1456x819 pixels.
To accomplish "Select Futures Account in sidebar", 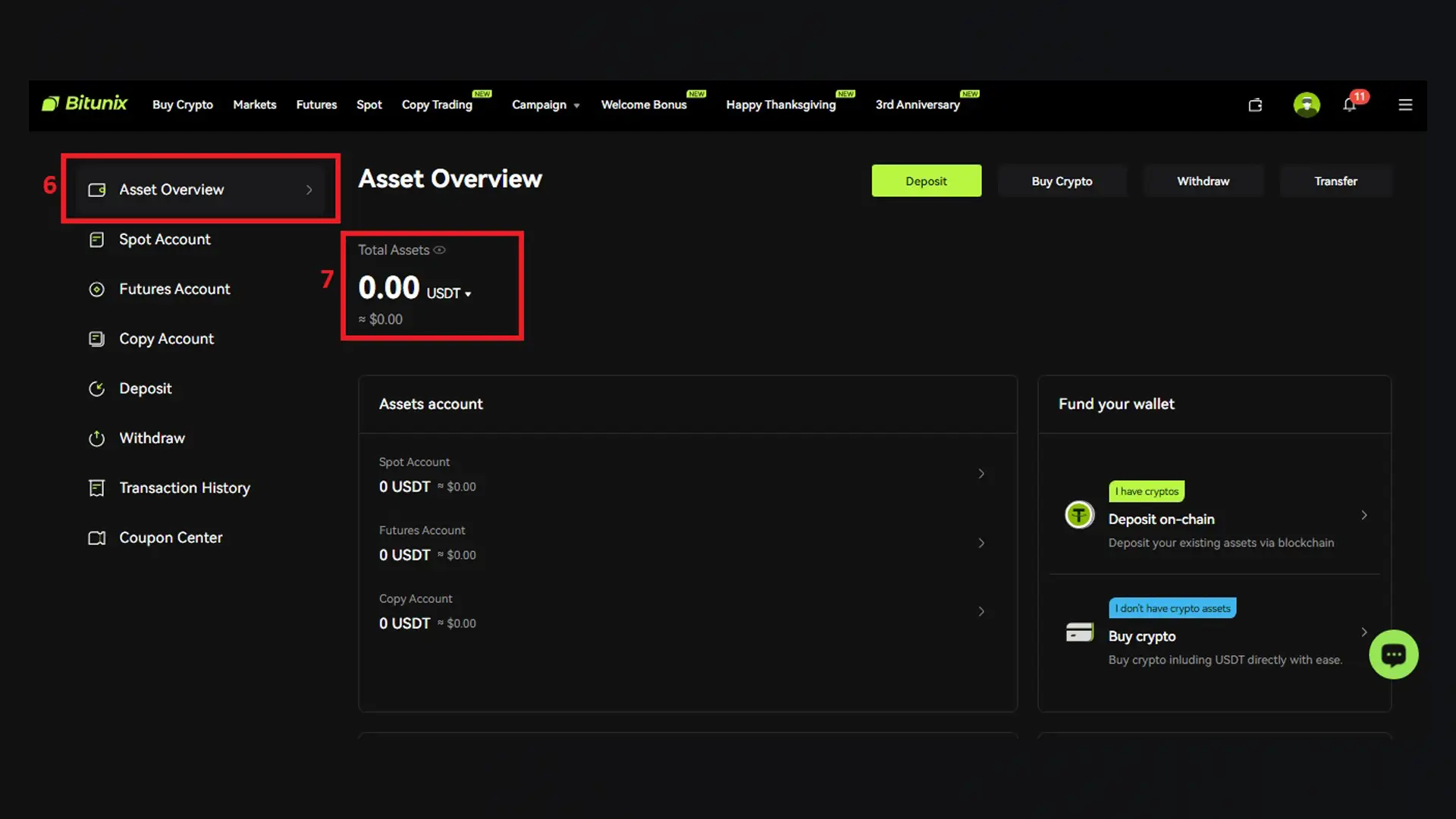I will tap(174, 289).
